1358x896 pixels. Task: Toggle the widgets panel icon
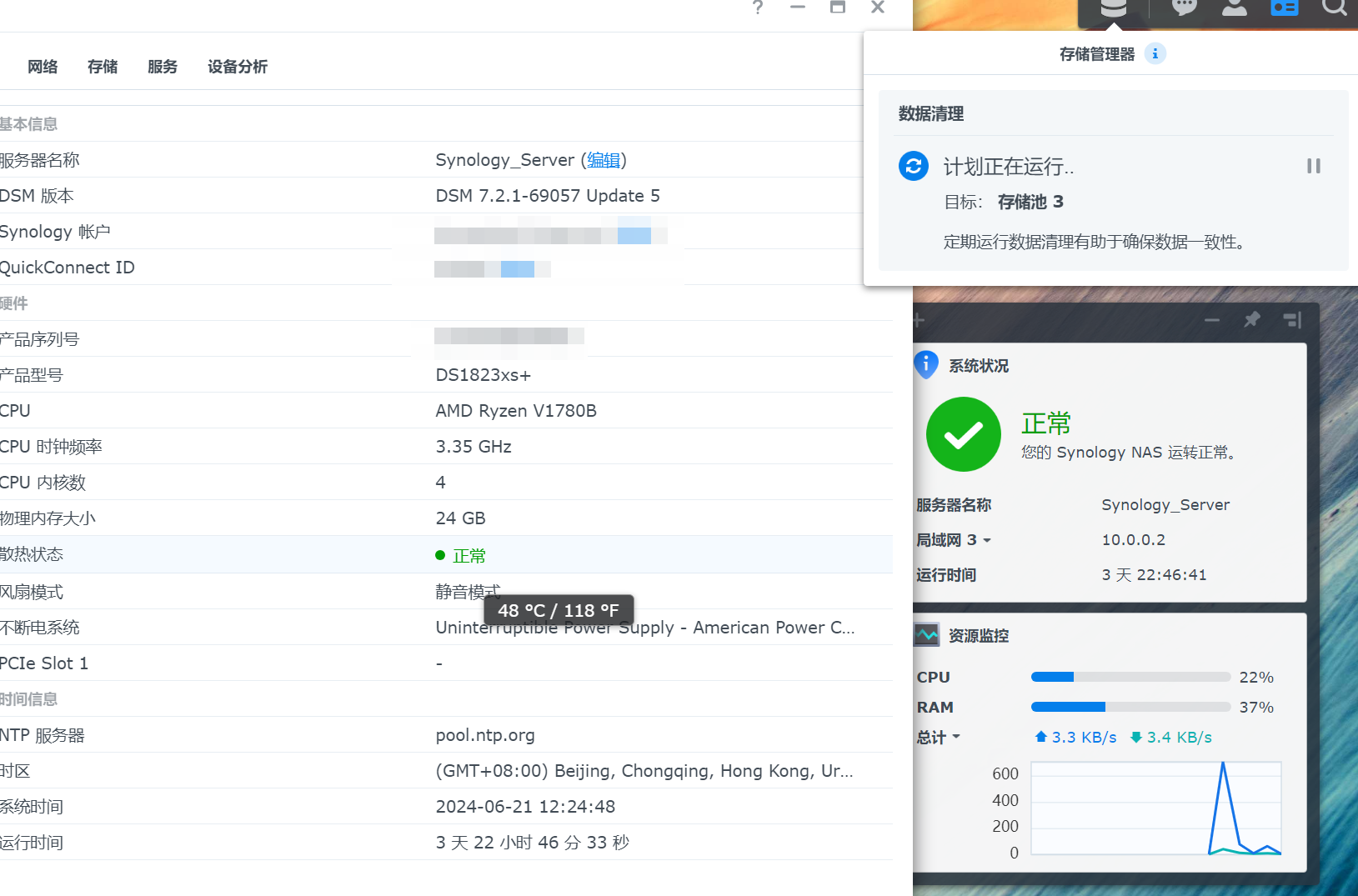tap(1285, 8)
